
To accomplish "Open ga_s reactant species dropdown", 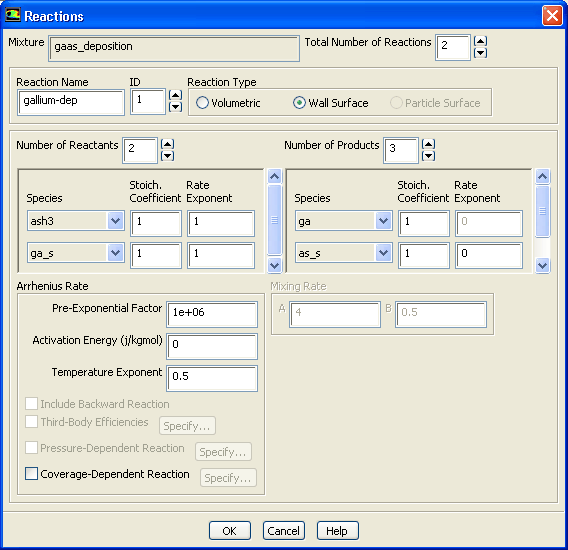I will point(116,253).
